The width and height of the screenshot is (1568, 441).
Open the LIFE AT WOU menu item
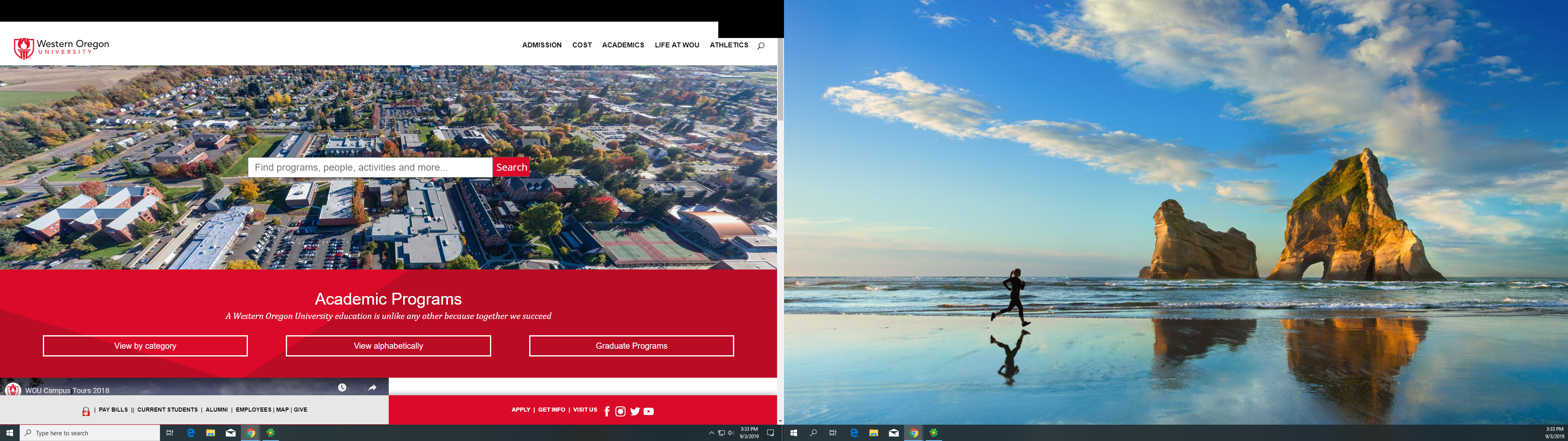coord(677,45)
